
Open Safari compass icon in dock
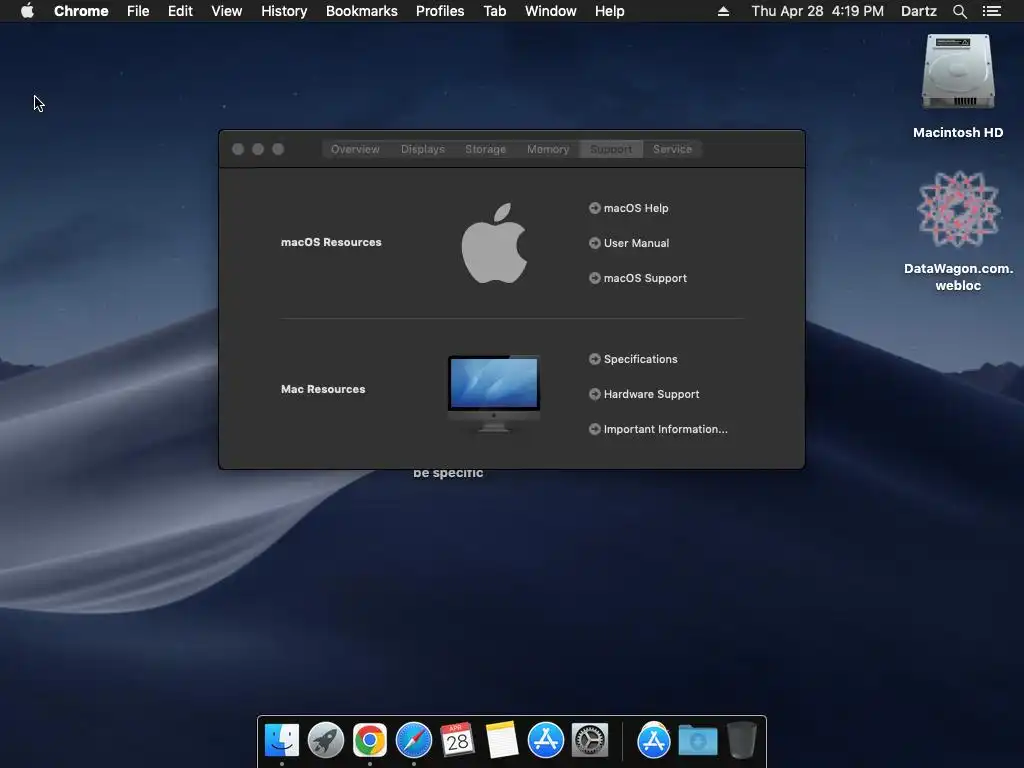413,740
